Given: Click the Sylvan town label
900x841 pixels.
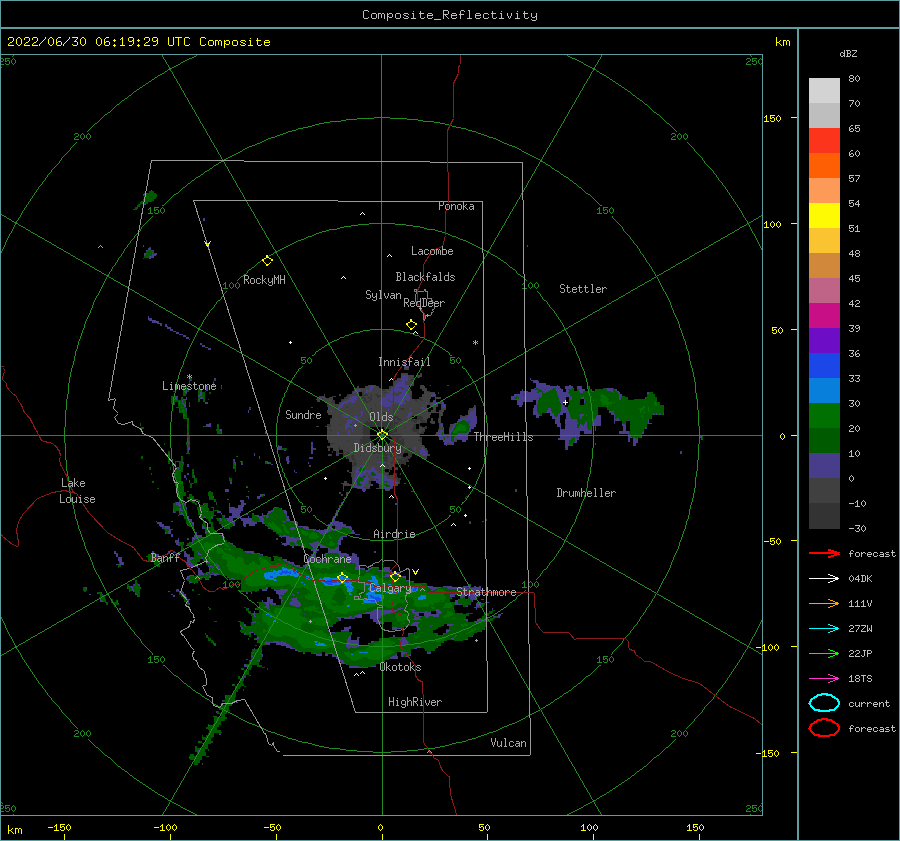Looking at the screenshot, I should pyautogui.click(x=383, y=295).
